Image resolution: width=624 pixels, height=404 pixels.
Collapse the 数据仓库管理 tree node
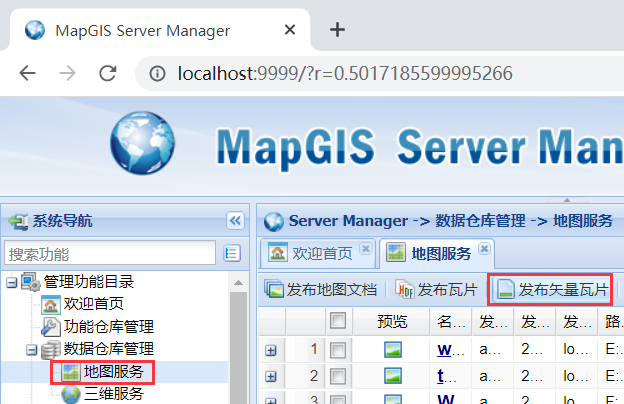pos(31,350)
